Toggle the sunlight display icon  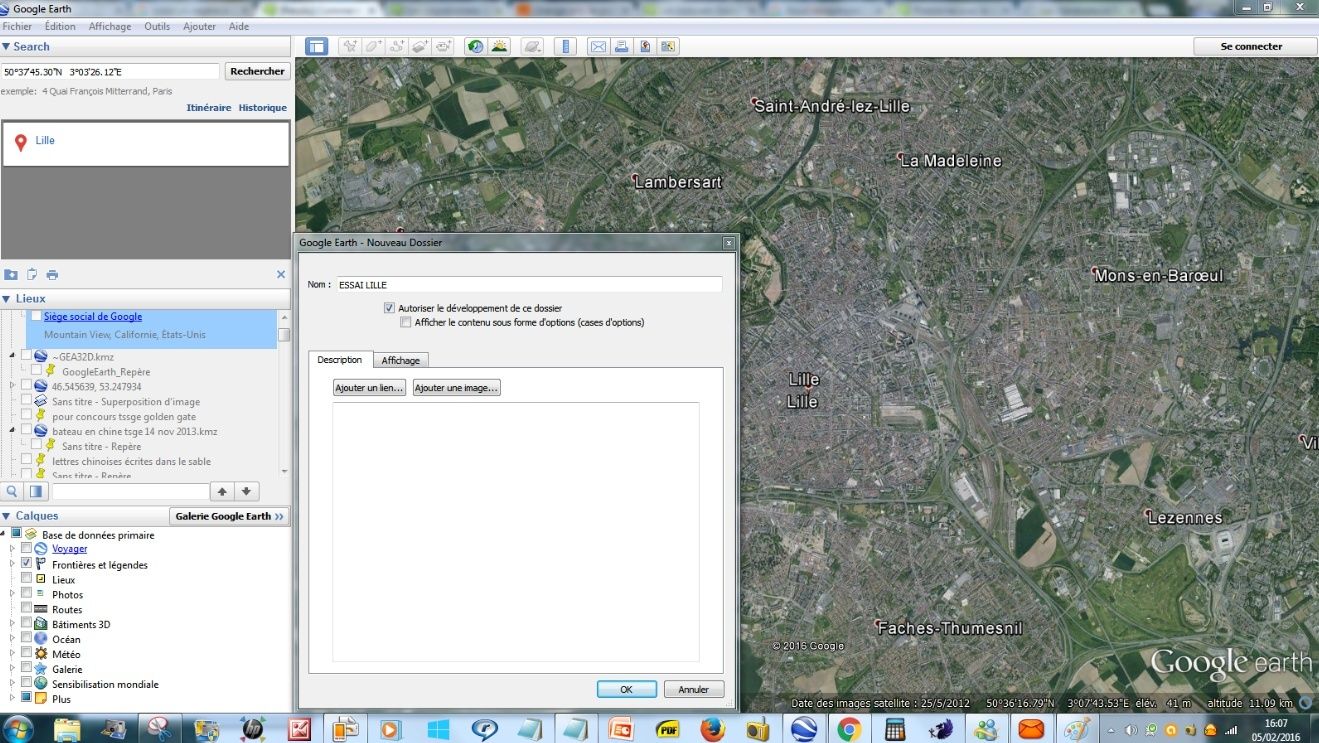(x=499, y=46)
